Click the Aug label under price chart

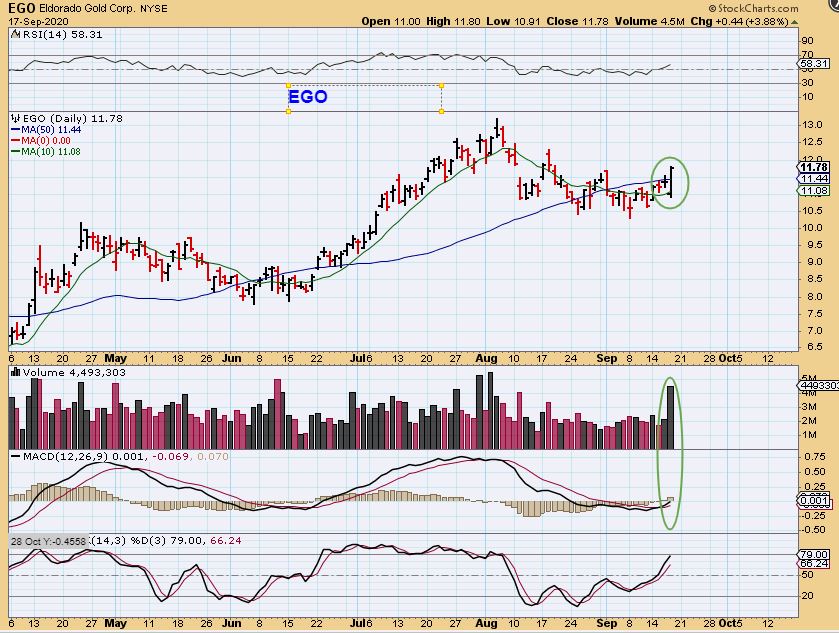[486, 359]
